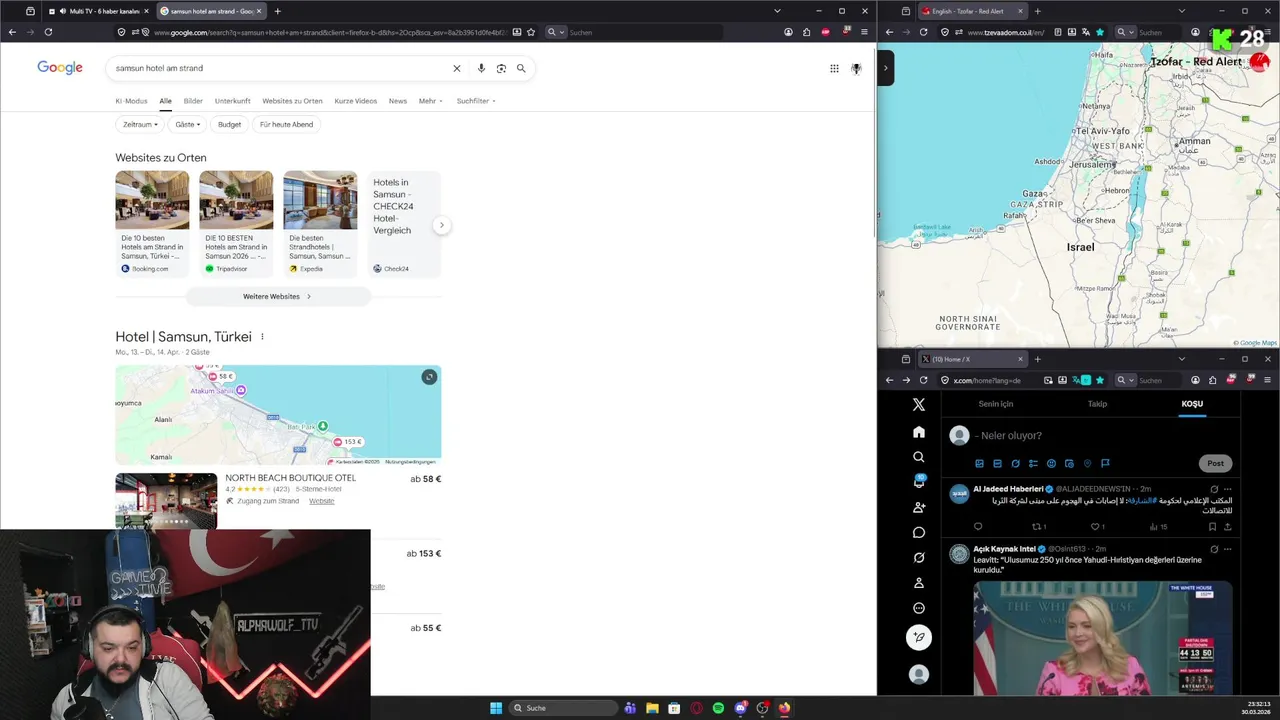Screen dimensions: 1280x720
Task: Click the compose post feather button on X
Action: point(919,637)
